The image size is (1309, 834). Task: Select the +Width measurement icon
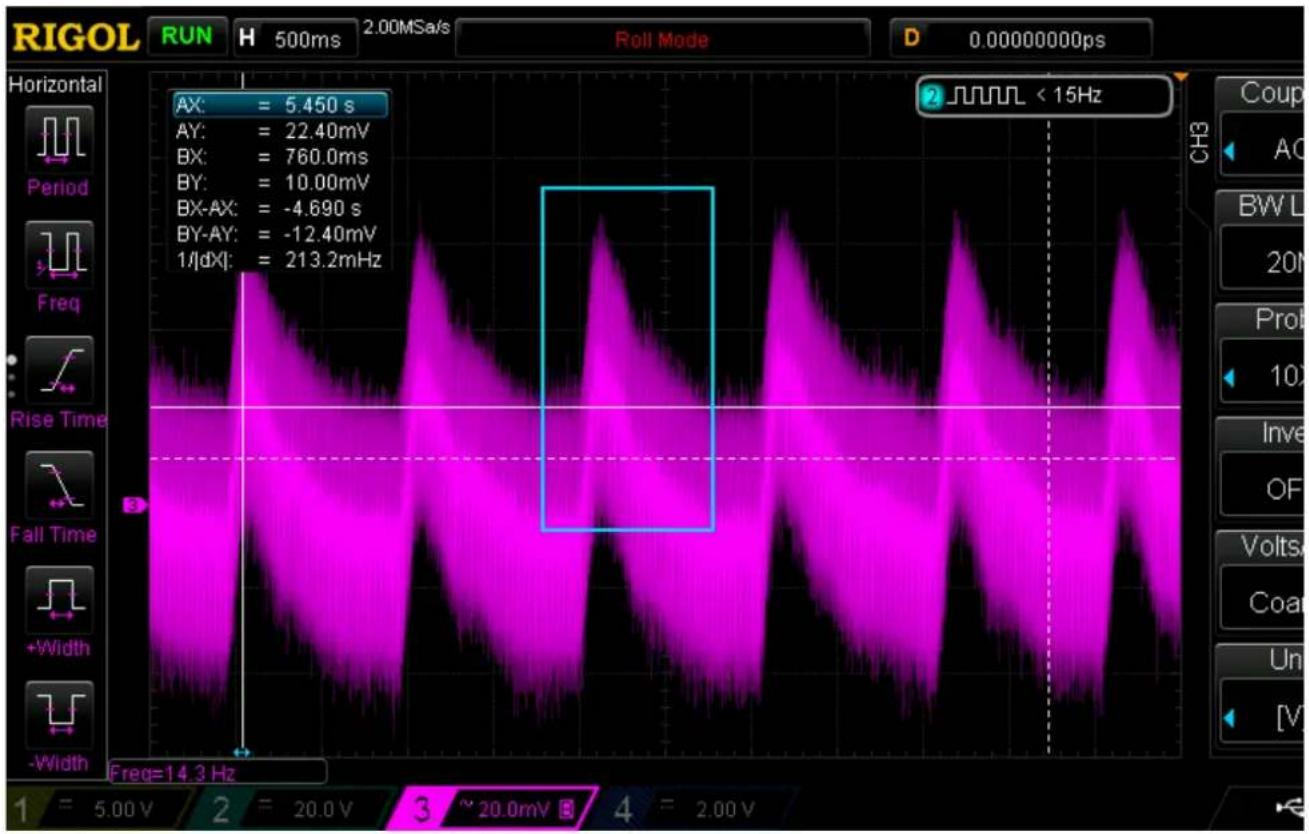53,596
